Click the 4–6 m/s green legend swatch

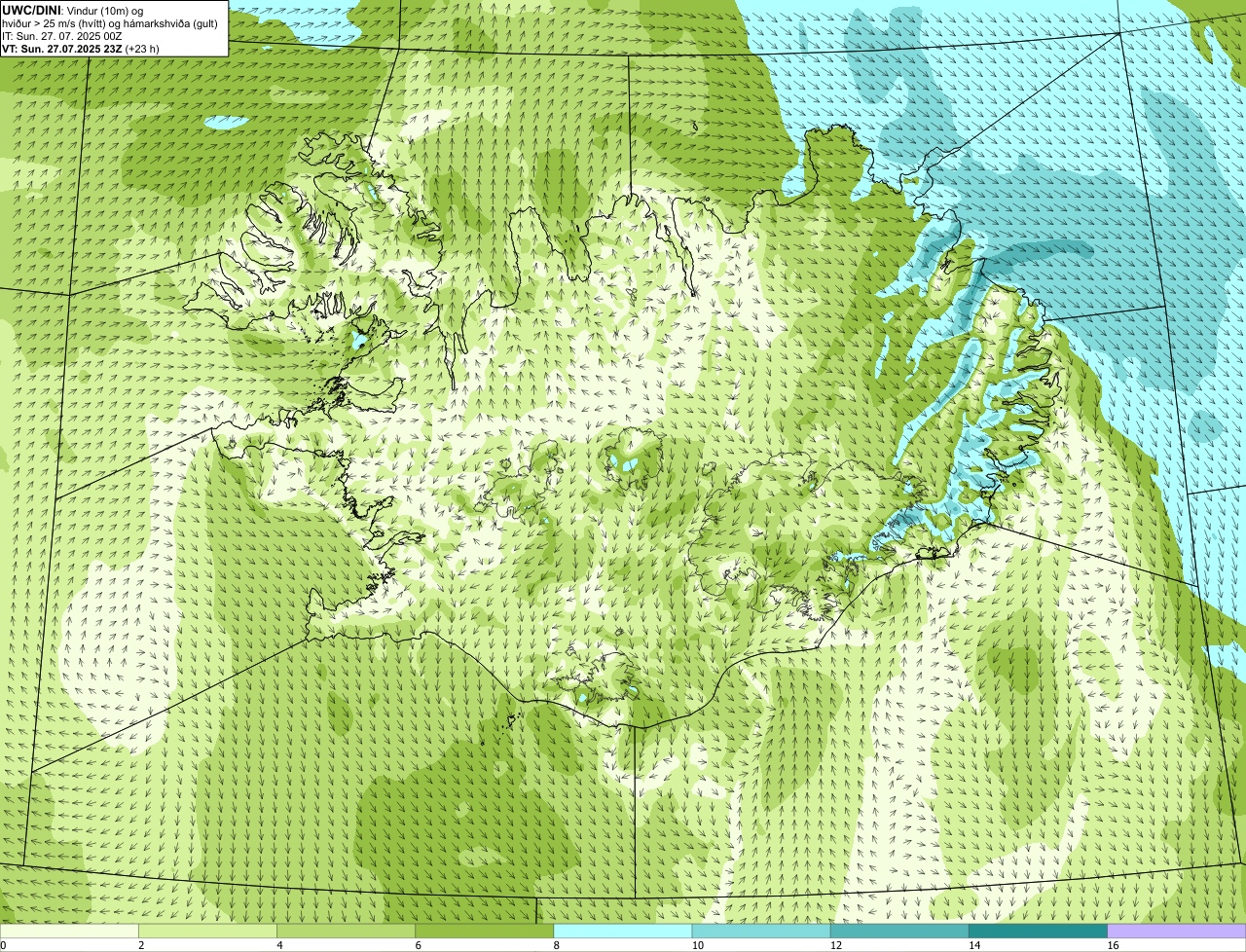pyautogui.click(x=346, y=932)
